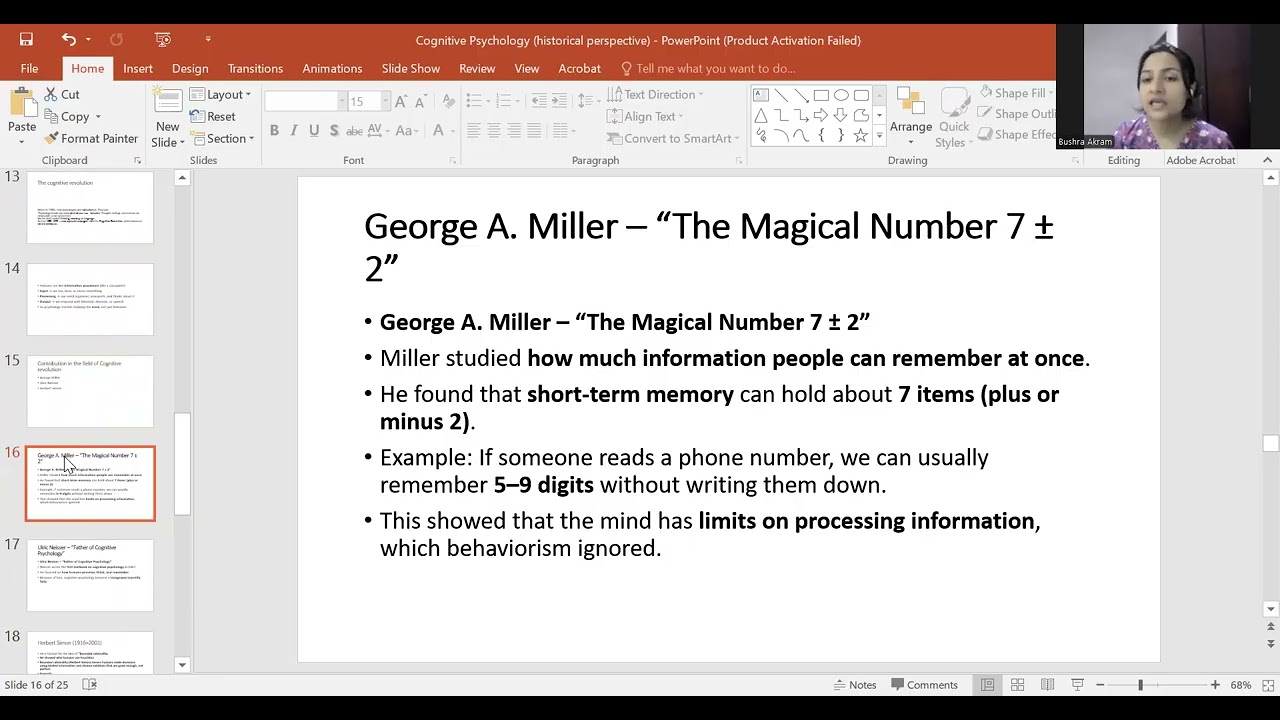Click Strikethrough abc icon

[354, 130]
